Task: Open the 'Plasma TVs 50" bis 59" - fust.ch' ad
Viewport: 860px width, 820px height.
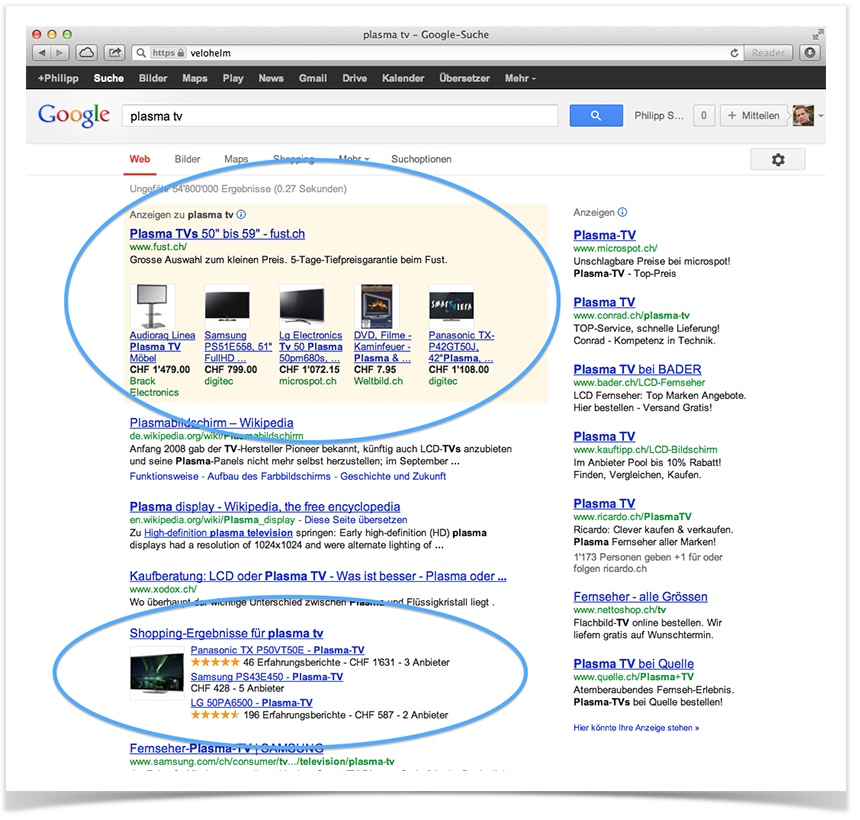Action: click(x=217, y=234)
